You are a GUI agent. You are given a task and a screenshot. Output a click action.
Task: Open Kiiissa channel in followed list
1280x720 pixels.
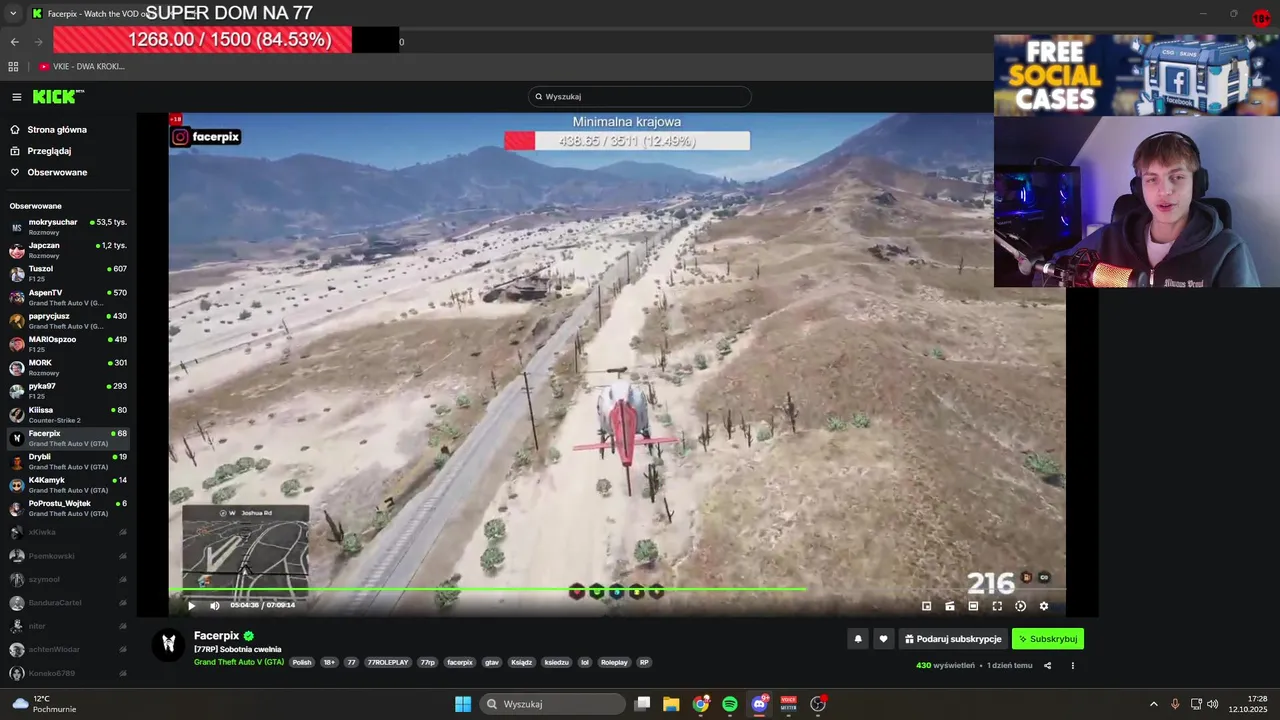click(67, 415)
